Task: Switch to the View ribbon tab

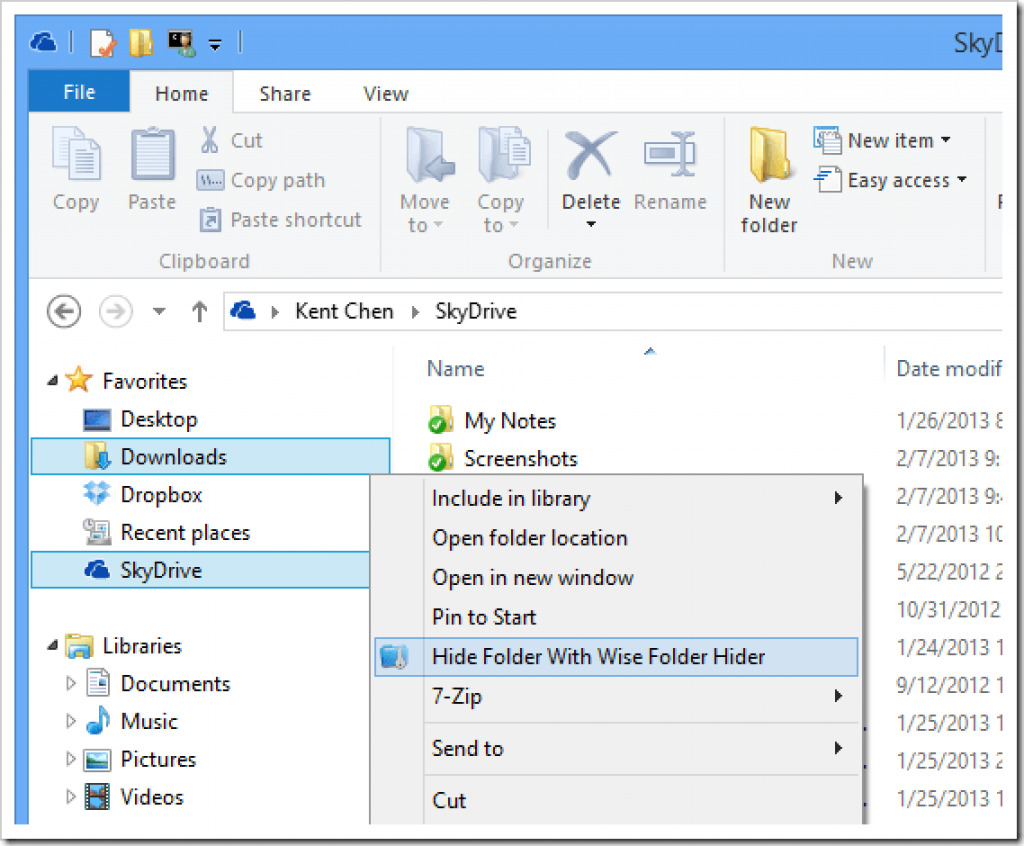Action: click(386, 93)
